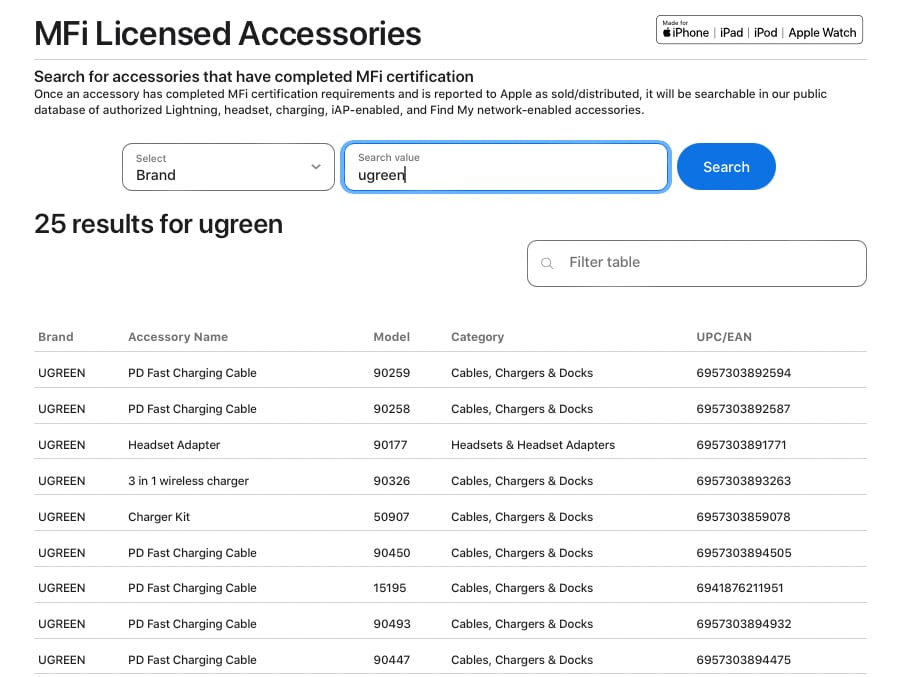This screenshot has height=677, width=905.
Task: Select the 'iPod' label in the badge
Action: coord(765,32)
